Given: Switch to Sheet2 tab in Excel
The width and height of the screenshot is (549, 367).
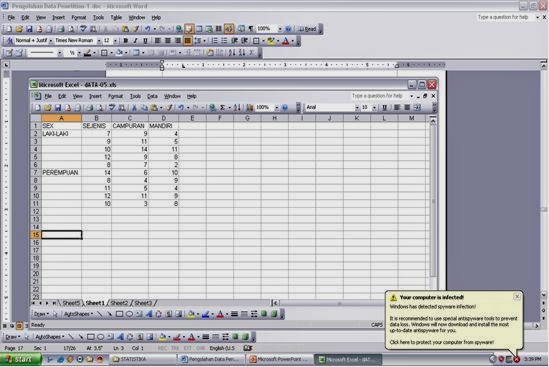Looking at the screenshot, I should (119, 303).
